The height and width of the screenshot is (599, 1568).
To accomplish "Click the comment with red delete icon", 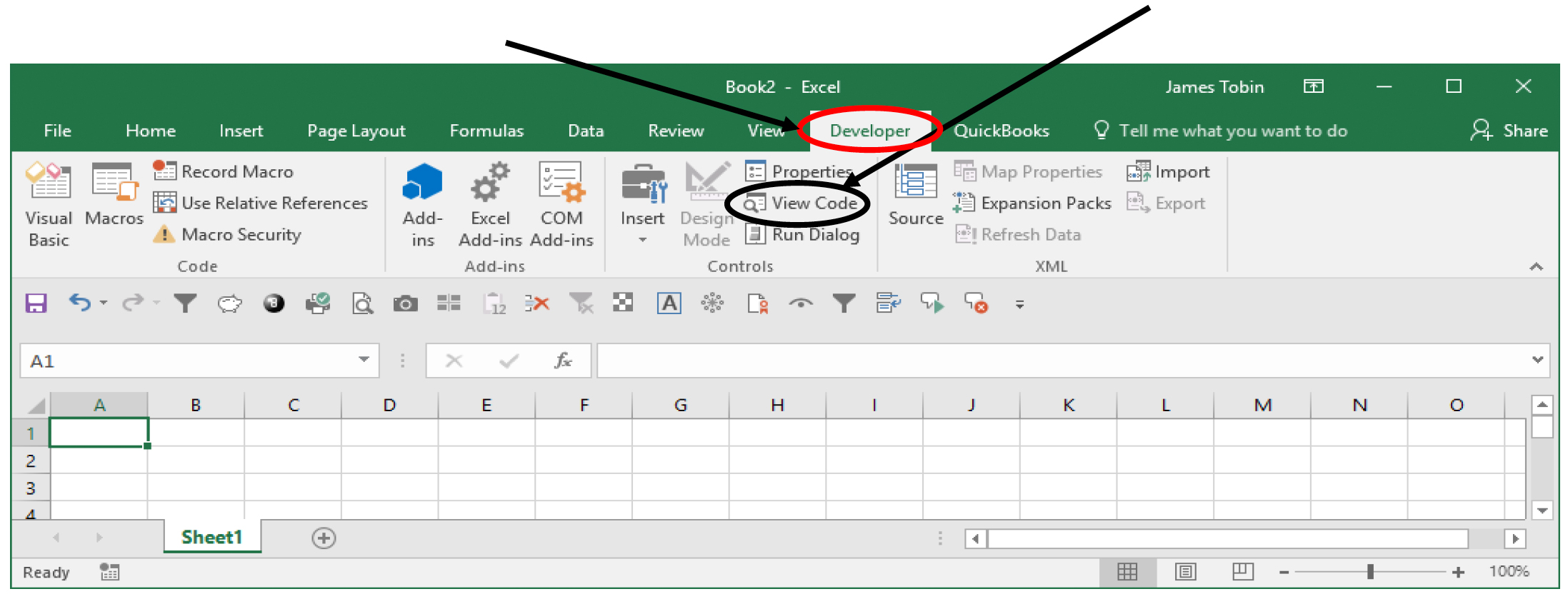I will (x=976, y=303).
